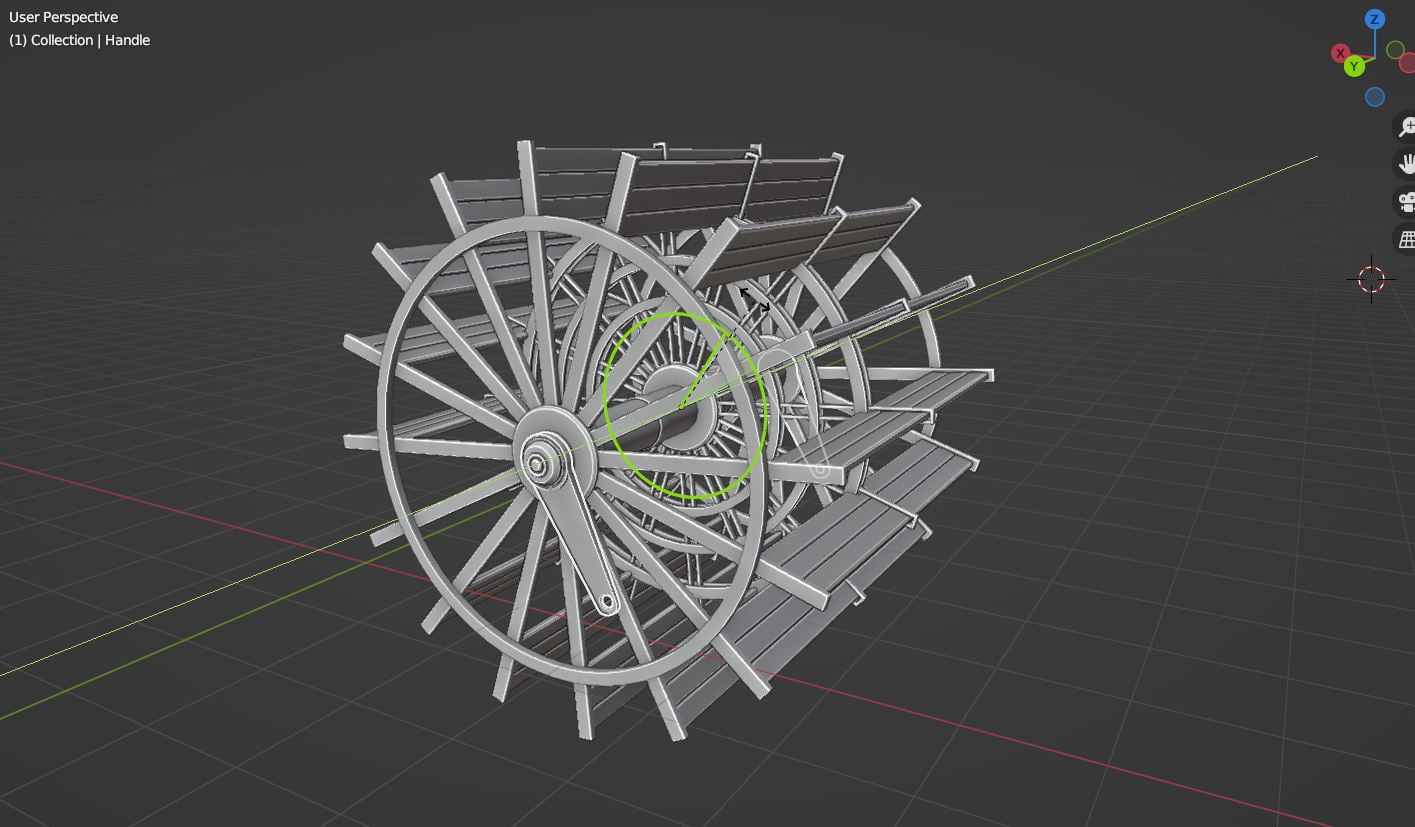
Task: Click the red-white 3D cursor
Action: [1371, 280]
